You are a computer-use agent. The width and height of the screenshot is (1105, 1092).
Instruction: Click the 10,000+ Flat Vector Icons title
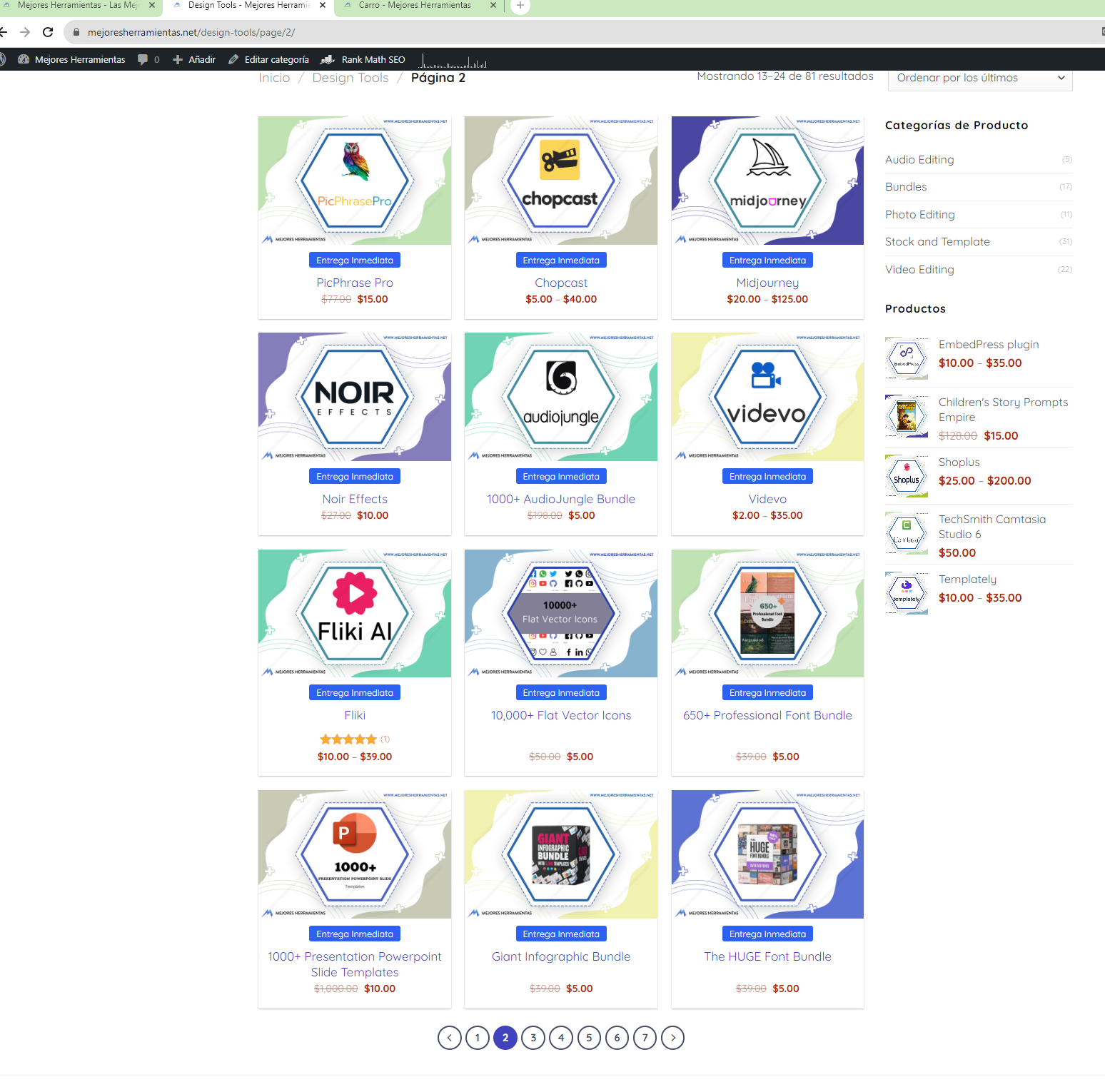(x=561, y=715)
